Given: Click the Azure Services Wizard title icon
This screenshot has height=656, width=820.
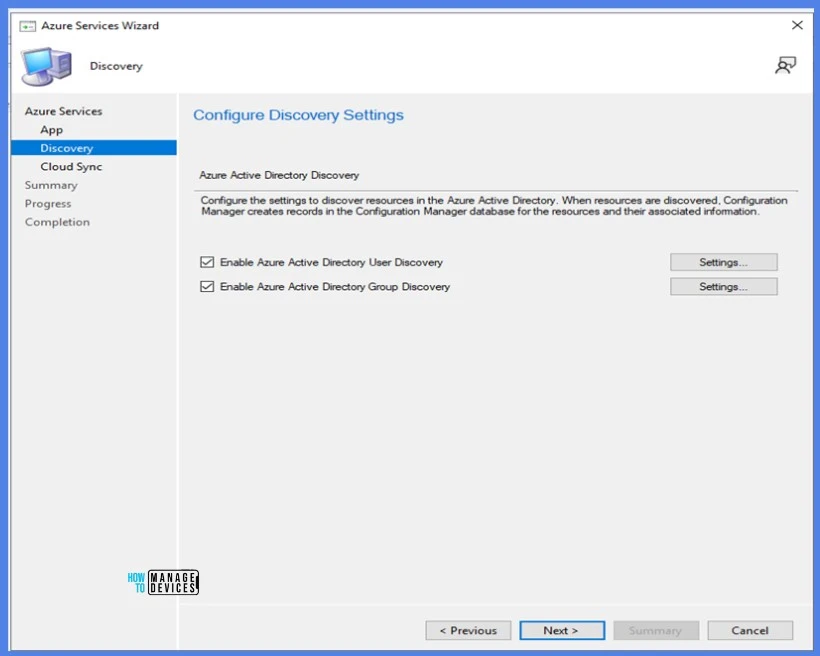Looking at the screenshot, I should pyautogui.click(x=27, y=26).
